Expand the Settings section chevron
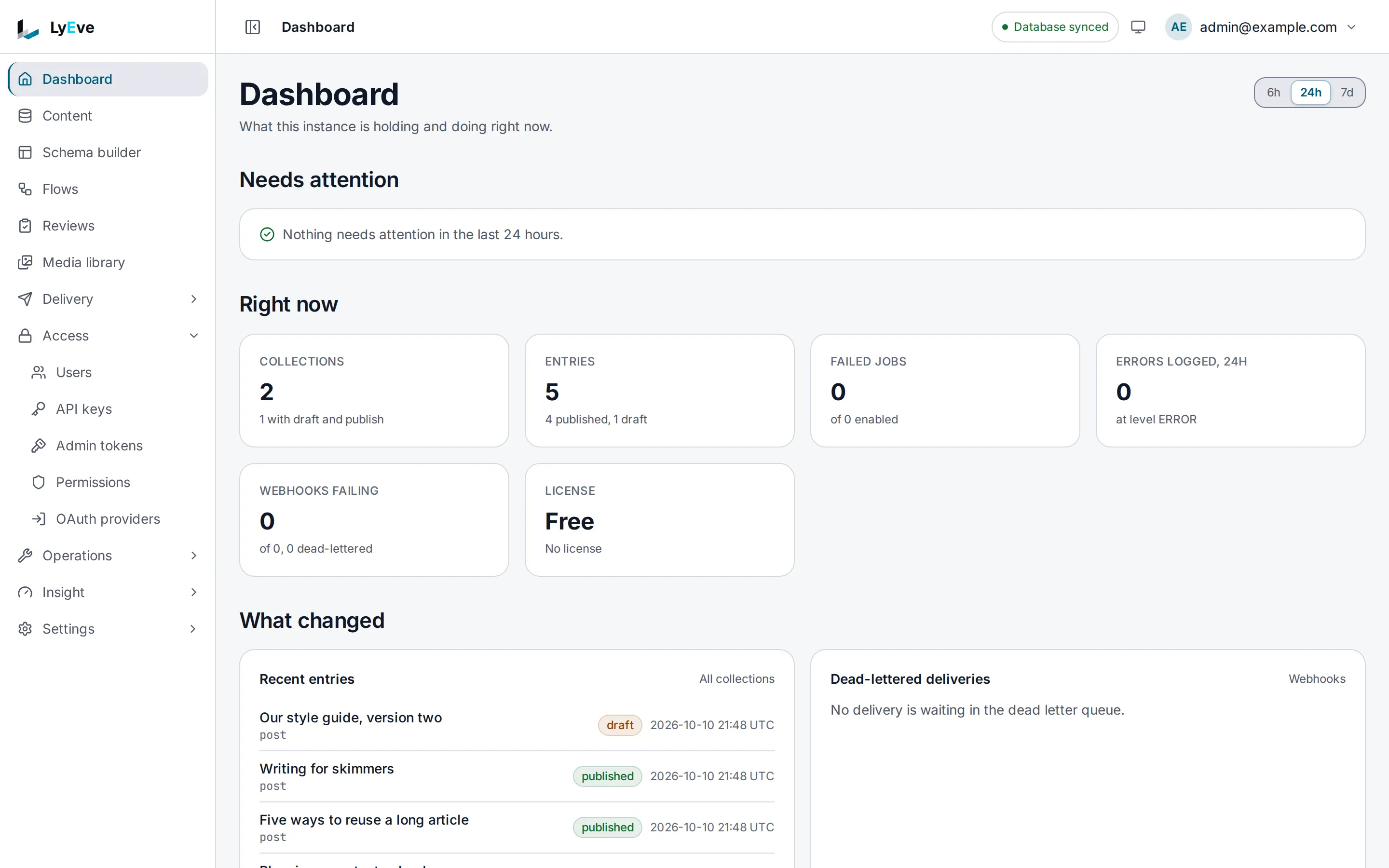This screenshot has width=1389, height=868. [193, 629]
